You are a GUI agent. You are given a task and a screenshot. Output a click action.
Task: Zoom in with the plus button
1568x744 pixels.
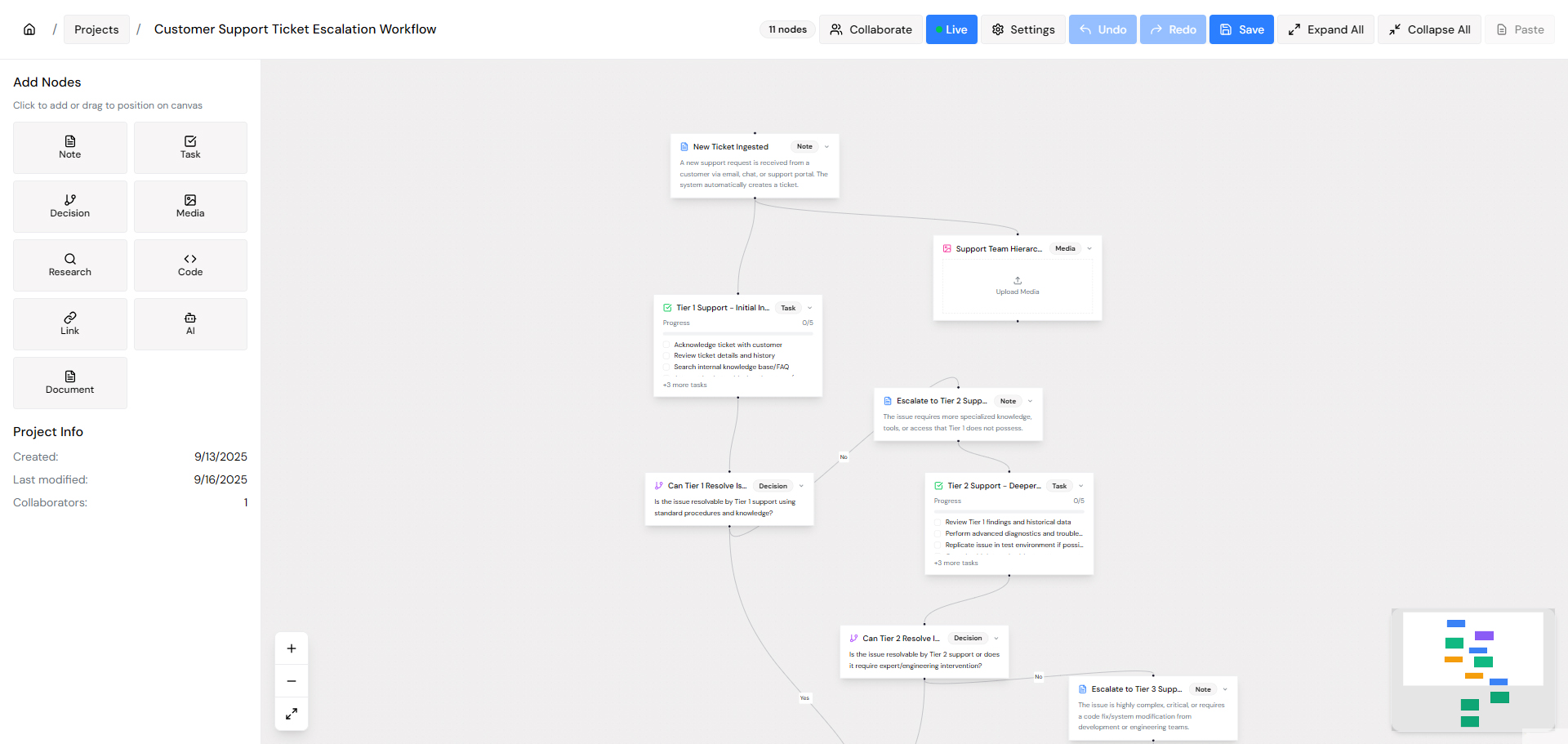tap(292, 648)
